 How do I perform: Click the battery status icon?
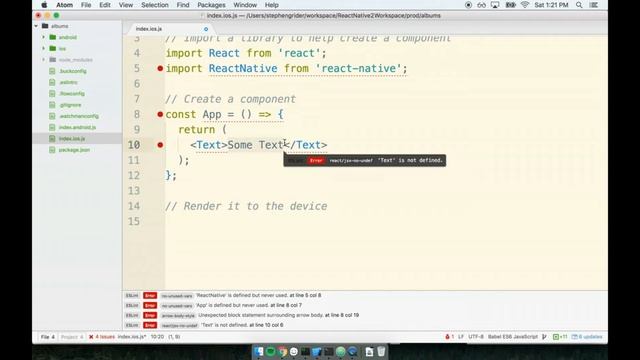coord(510,5)
